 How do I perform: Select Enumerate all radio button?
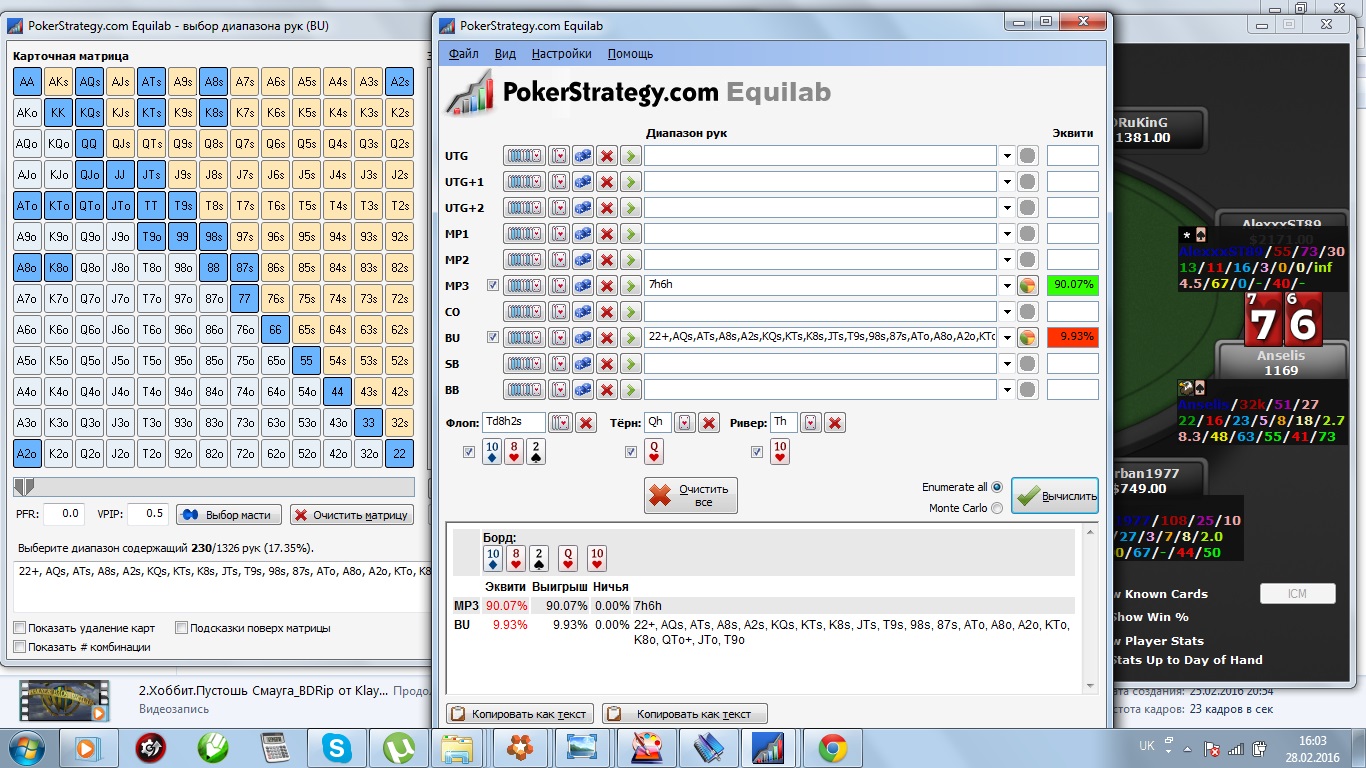[996, 487]
